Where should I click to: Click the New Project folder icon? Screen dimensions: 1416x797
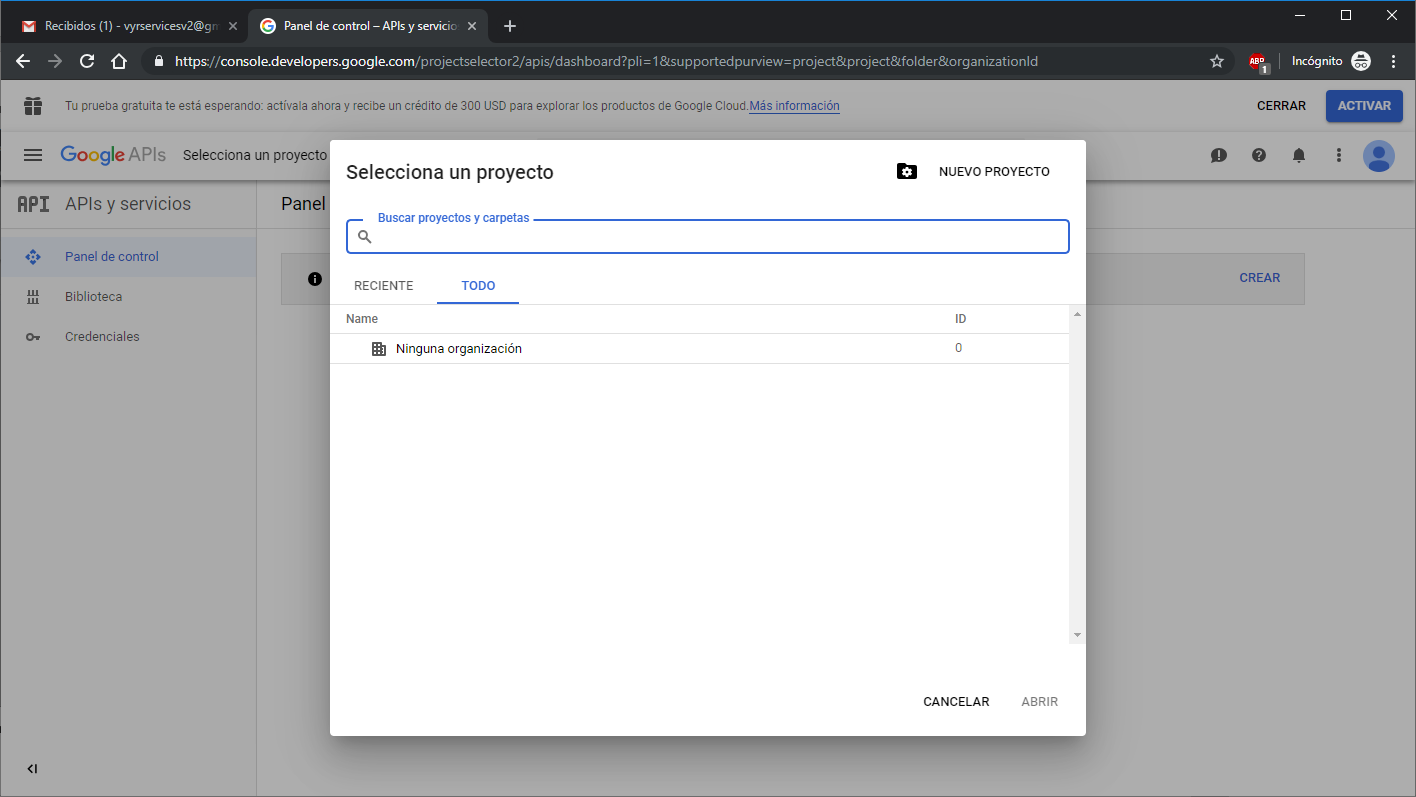coord(906,172)
